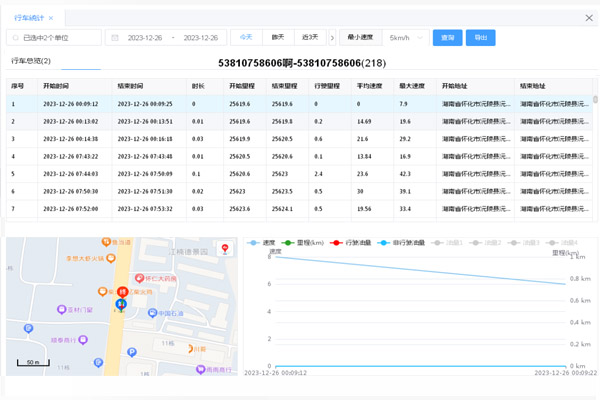600x400 pixels.
Task: Click the 查询 query button
Action: (x=447, y=38)
